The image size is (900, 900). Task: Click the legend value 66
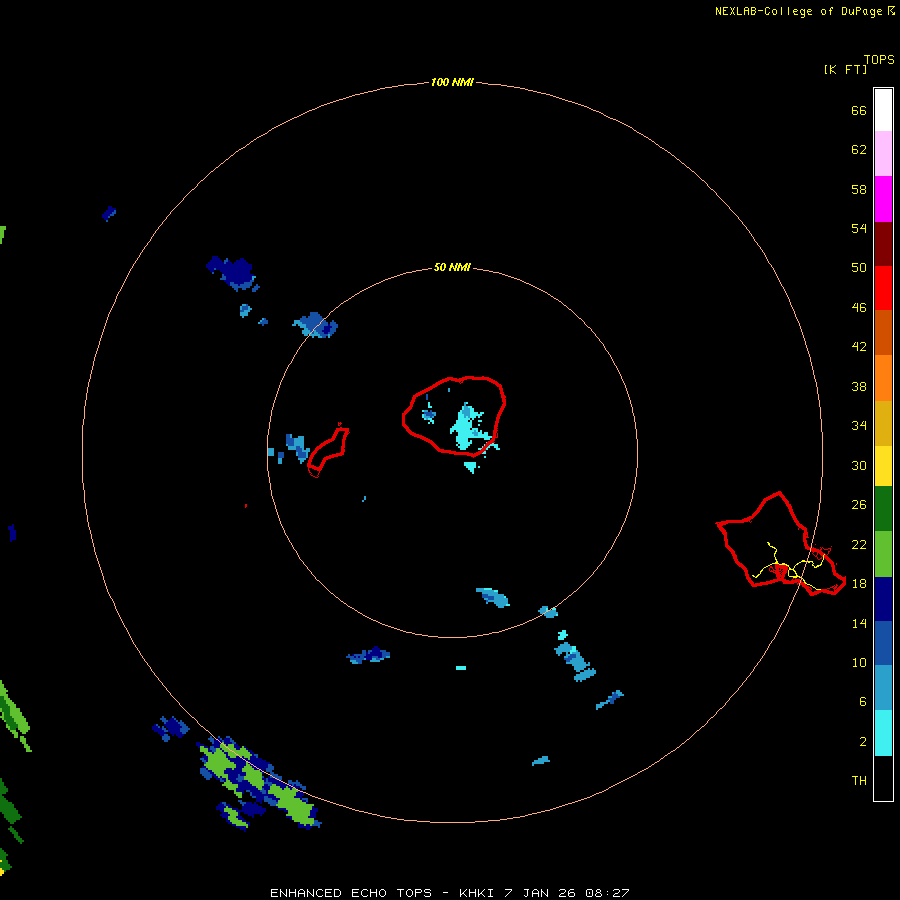click(859, 110)
